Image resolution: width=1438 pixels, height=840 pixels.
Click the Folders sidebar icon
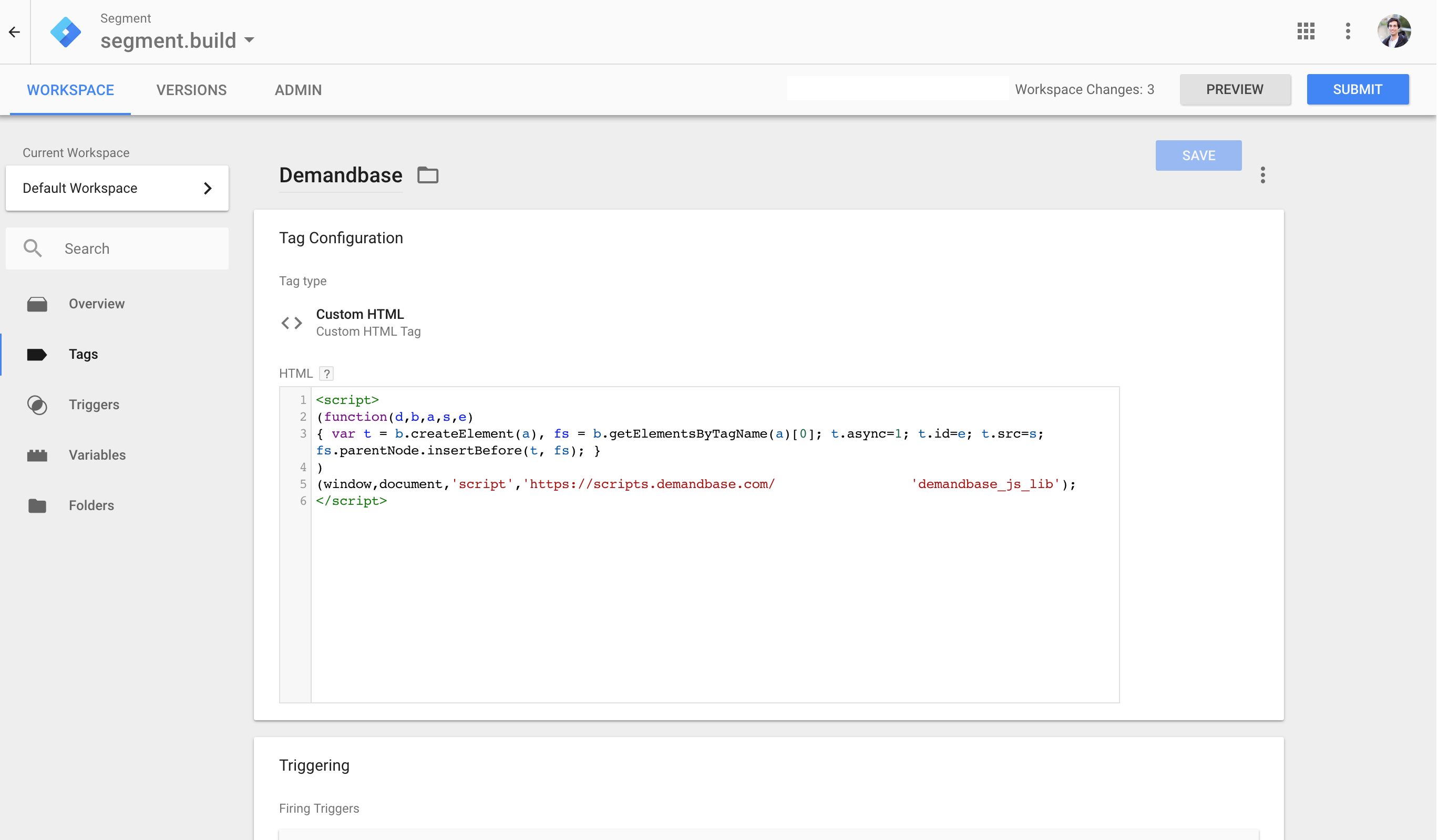click(37, 506)
